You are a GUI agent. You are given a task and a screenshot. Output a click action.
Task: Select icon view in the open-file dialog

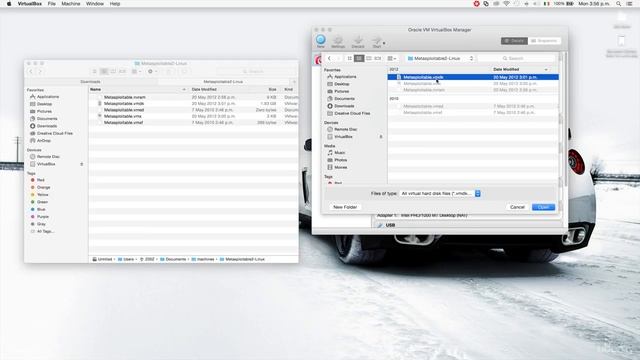349,58
